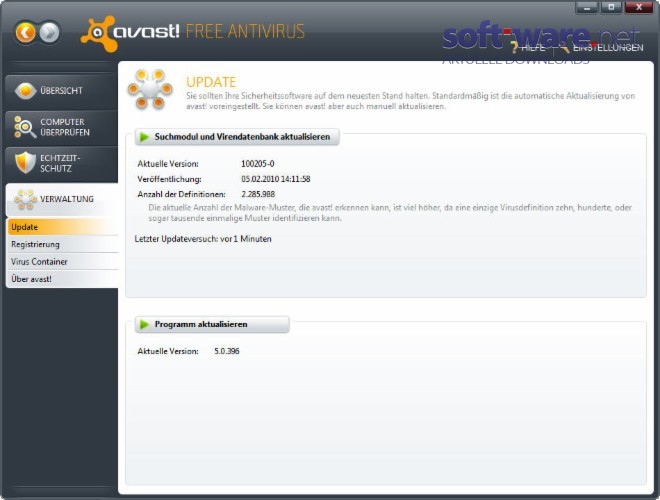Image resolution: width=660 pixels, height=500 pixels.
Task: Click the Veröffentlichung label
Action: click(x=169, y=179)
